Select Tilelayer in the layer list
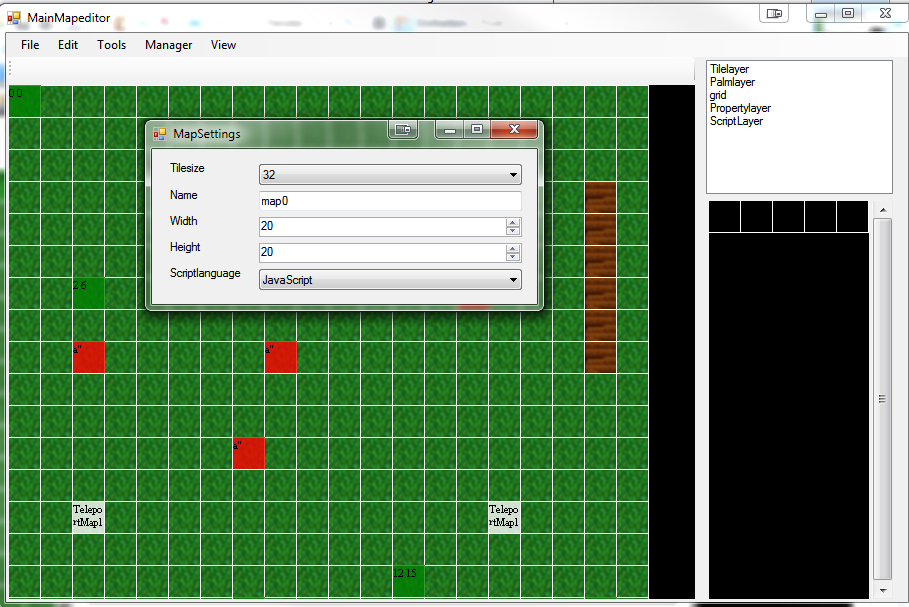Screen dimensions: 909x607 [729, 70]
